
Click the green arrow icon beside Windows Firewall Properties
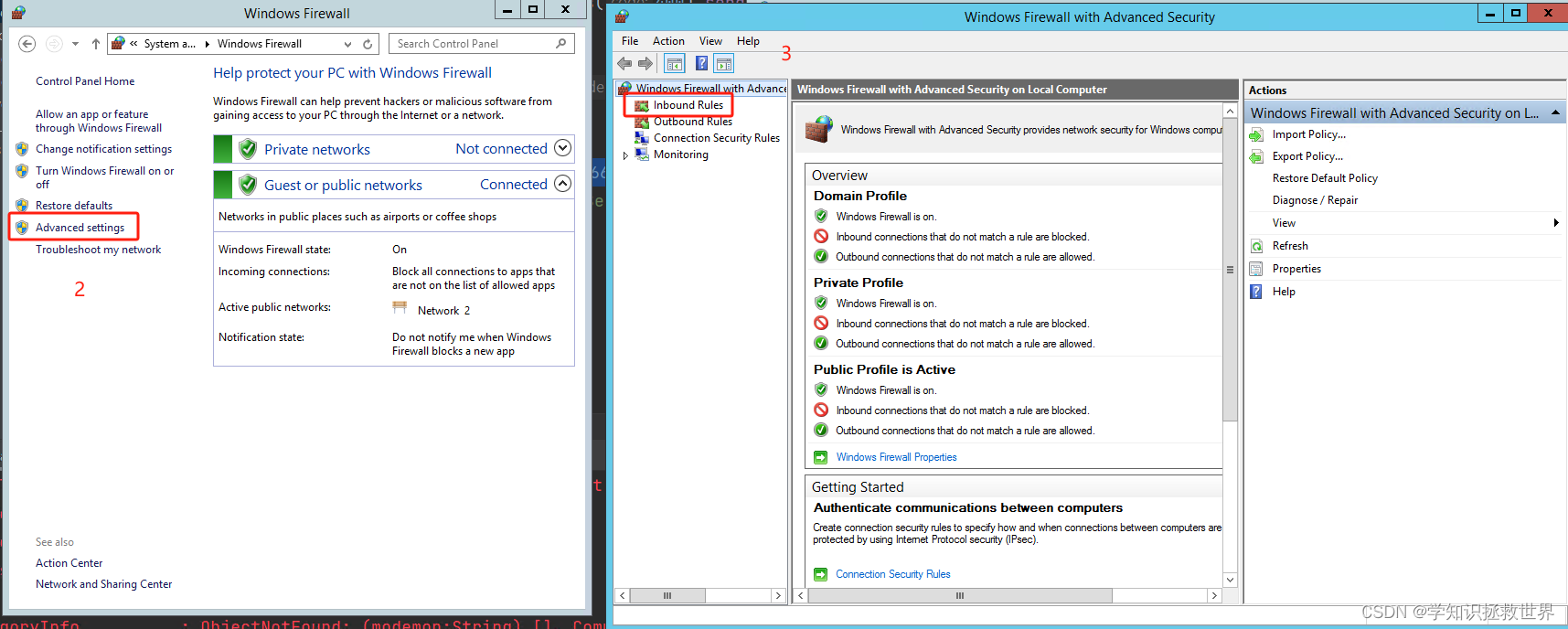(x=821, y=457)
